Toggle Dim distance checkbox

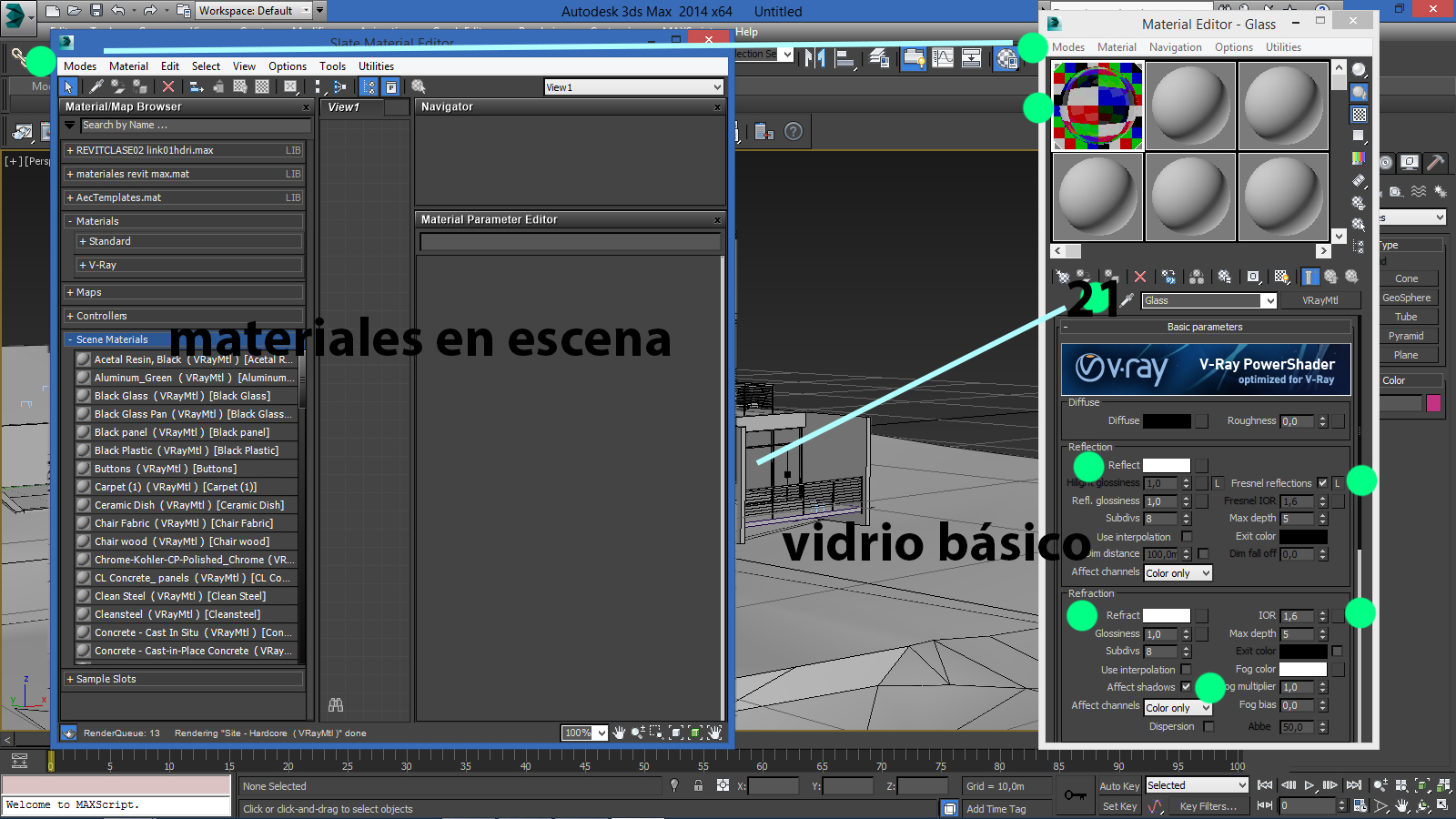(1203, 553)
